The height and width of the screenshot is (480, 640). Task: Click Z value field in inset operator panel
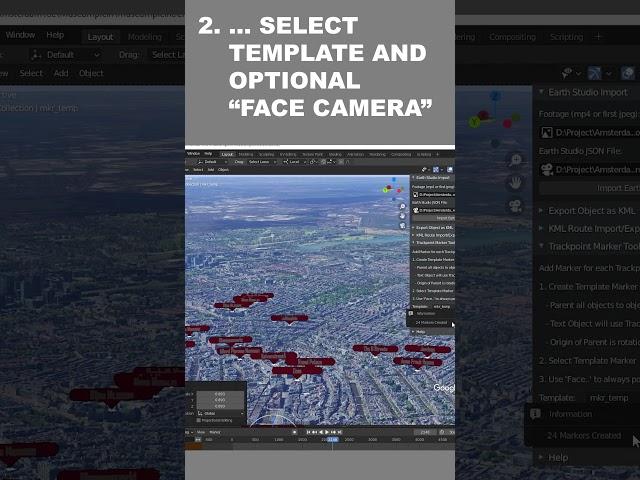tap(220, 406)
